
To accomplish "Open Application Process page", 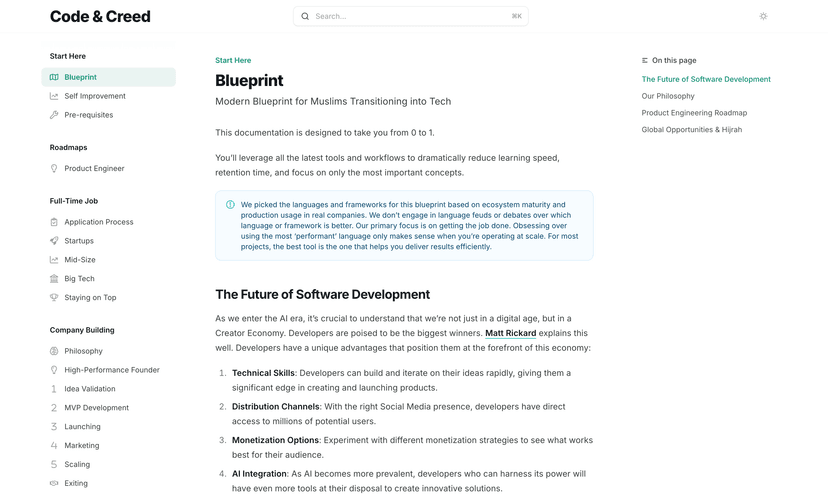I will point(109,222).
